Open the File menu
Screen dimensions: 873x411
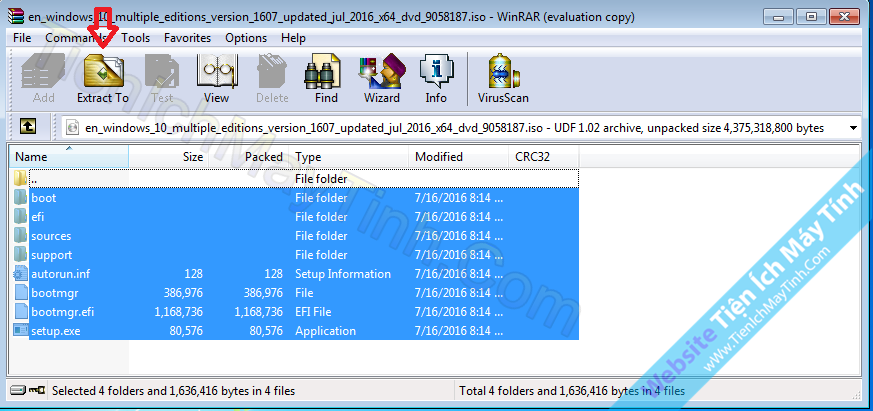[x=22, y=38]
